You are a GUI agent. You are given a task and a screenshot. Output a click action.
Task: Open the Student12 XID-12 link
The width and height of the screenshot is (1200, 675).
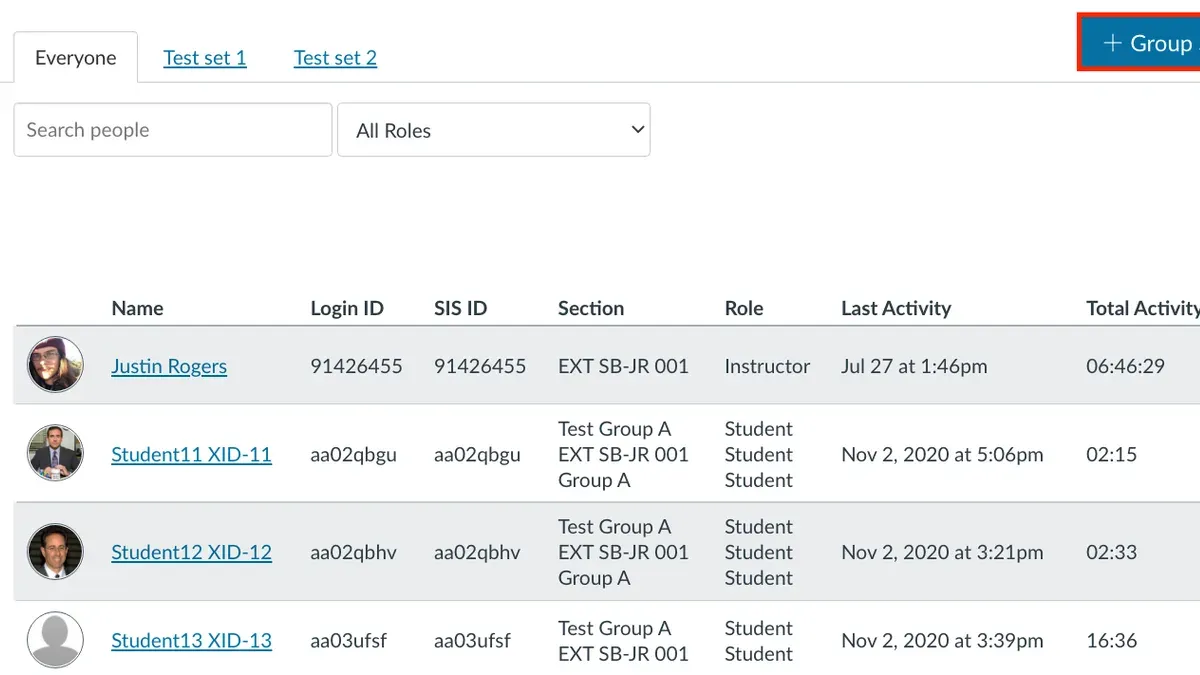point(191,552)
